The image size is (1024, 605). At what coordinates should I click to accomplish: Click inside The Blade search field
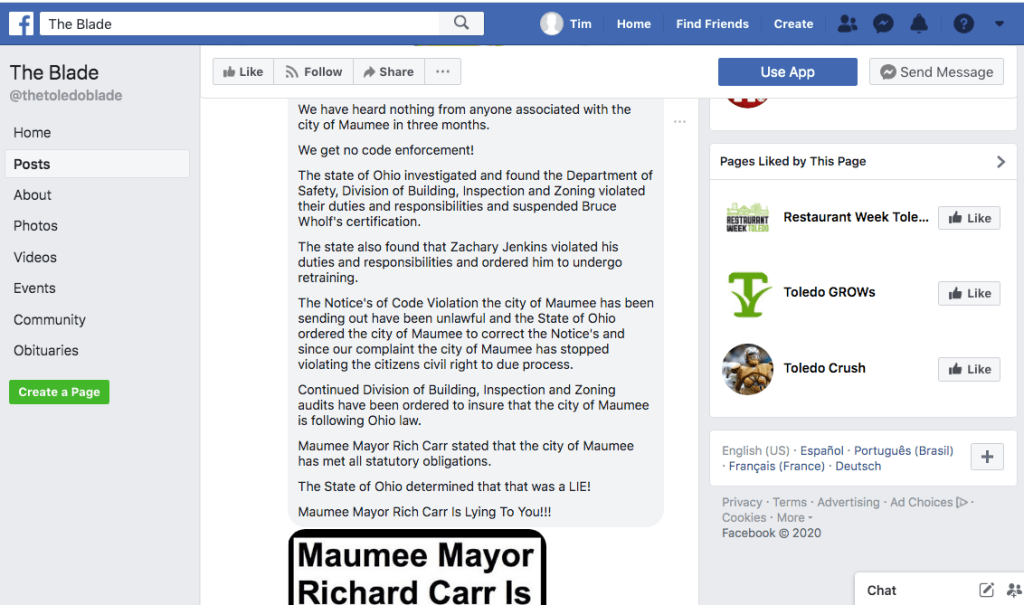(x=240, y=24)
